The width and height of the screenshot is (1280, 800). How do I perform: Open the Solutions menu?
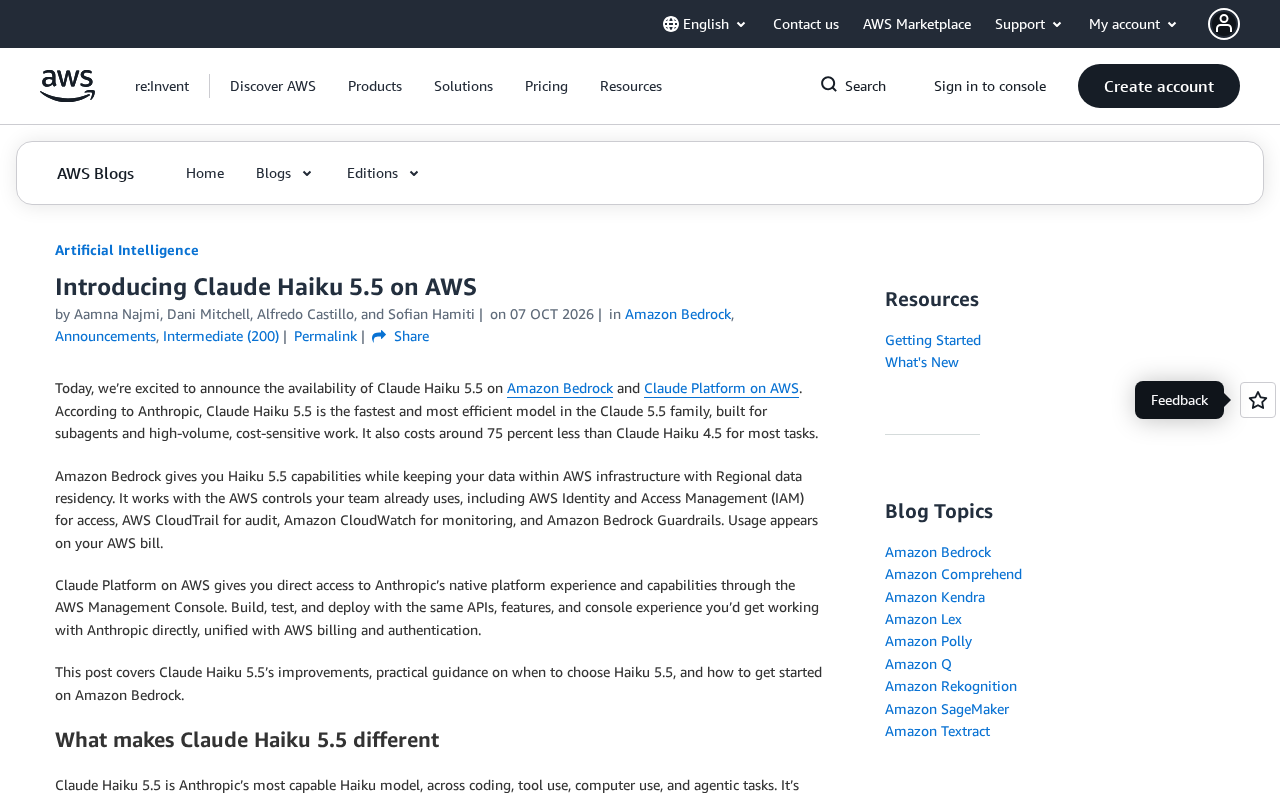tap(463, 86)
